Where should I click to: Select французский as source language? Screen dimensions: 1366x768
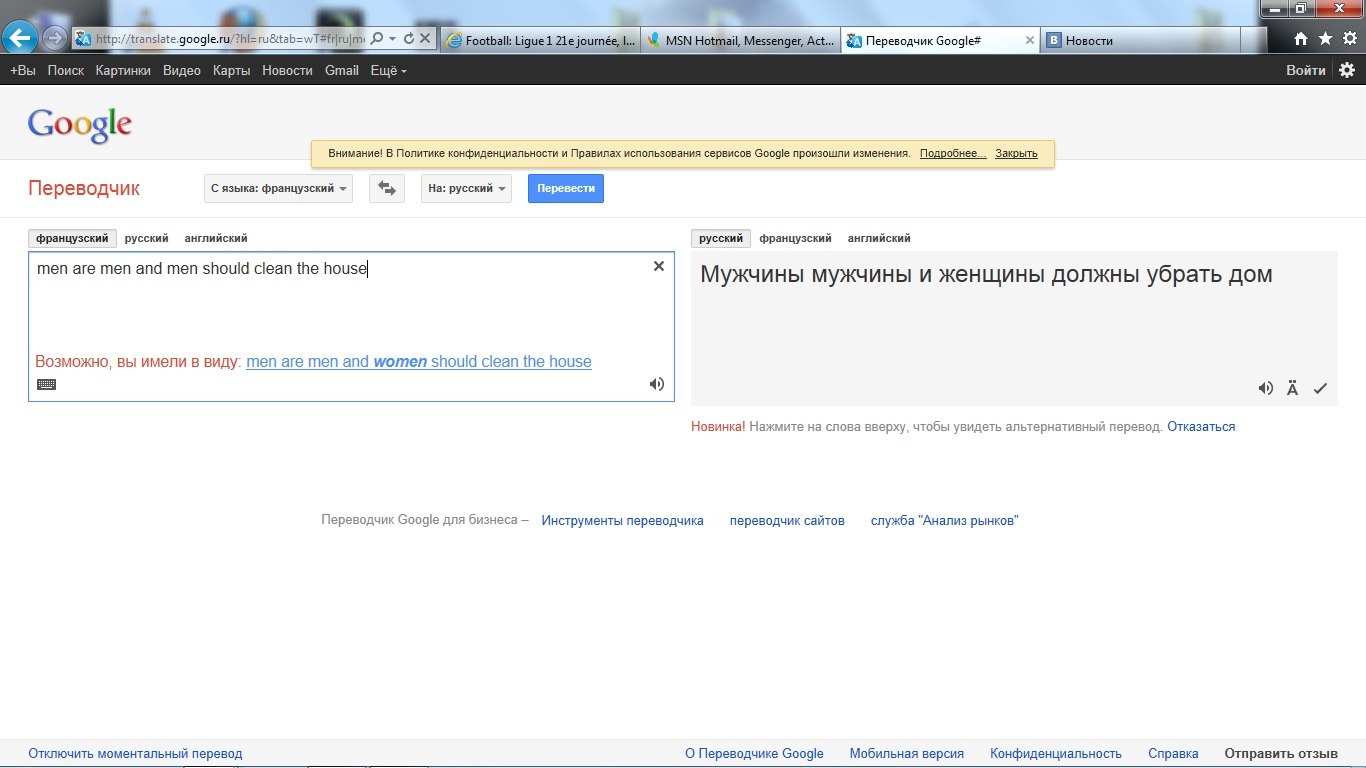tap(73, 238)
